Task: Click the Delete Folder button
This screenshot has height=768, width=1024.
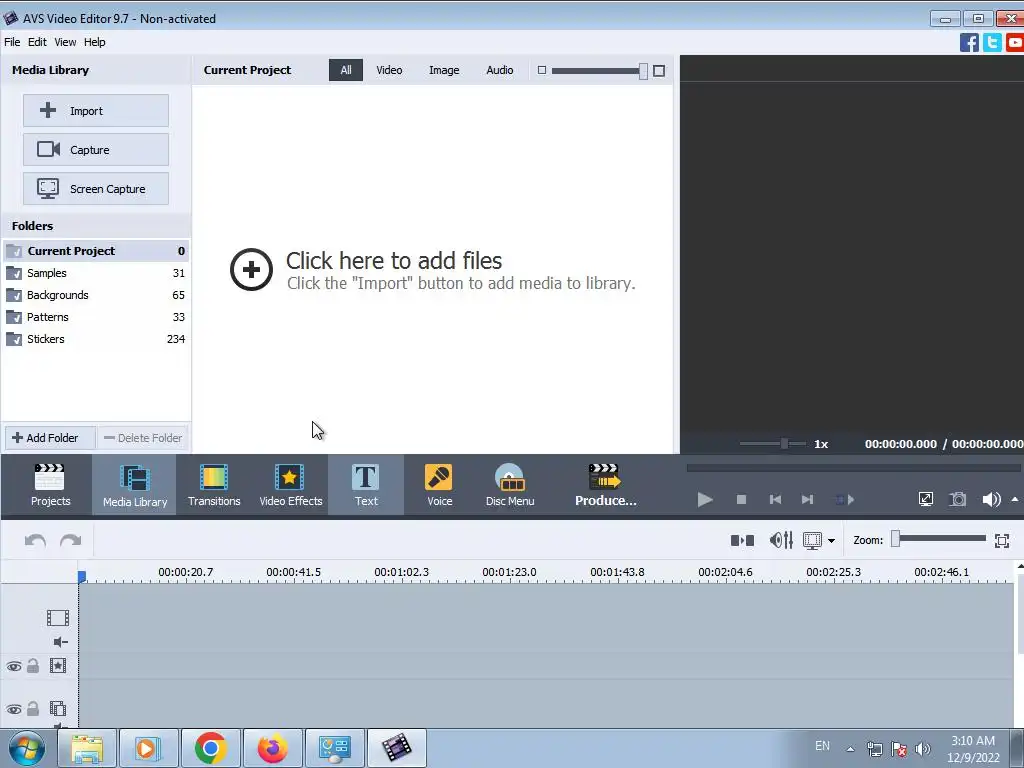Action: point(143,438)
